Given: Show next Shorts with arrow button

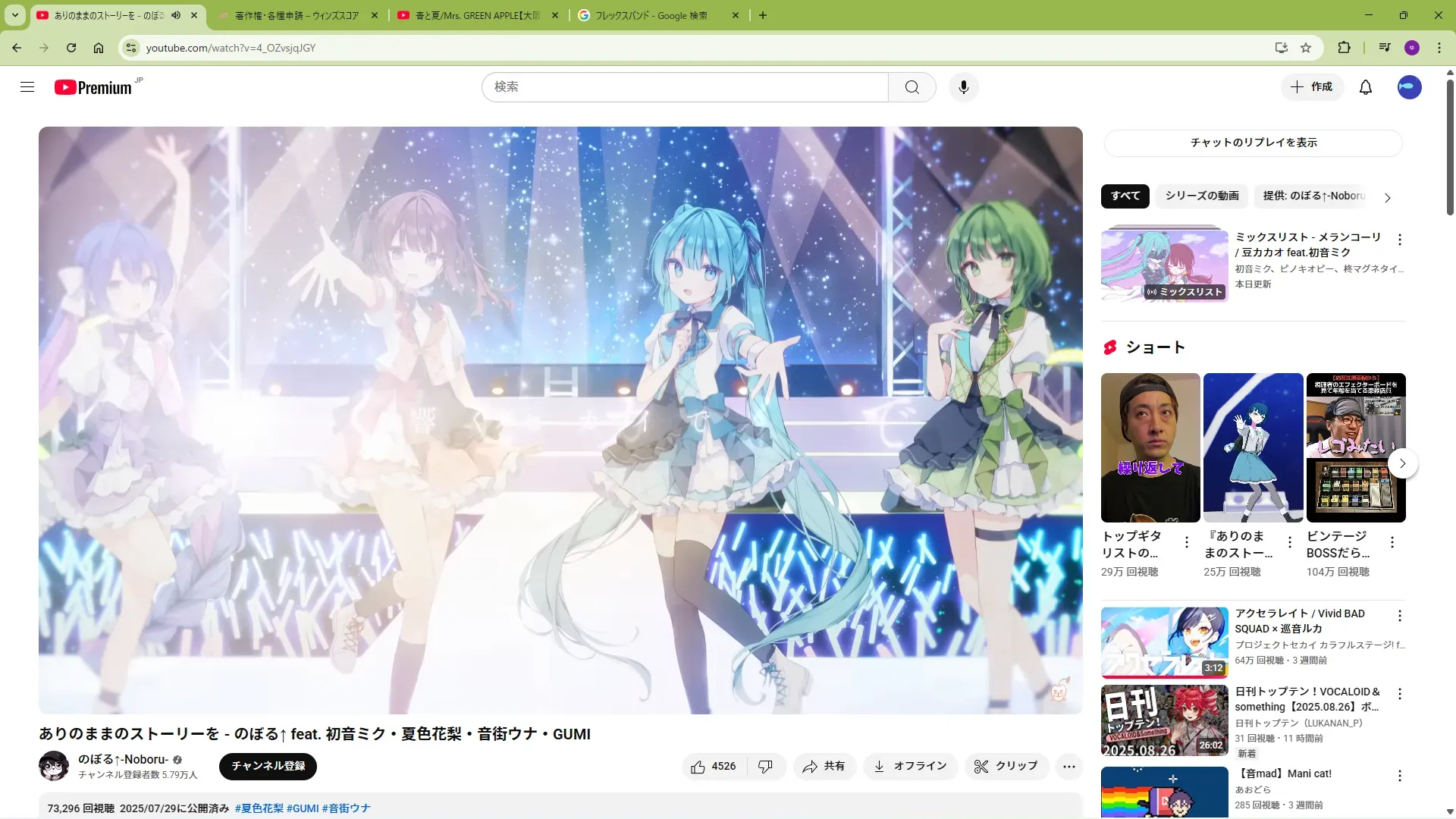Looking at the screenshot, I should coord(1402,463).
